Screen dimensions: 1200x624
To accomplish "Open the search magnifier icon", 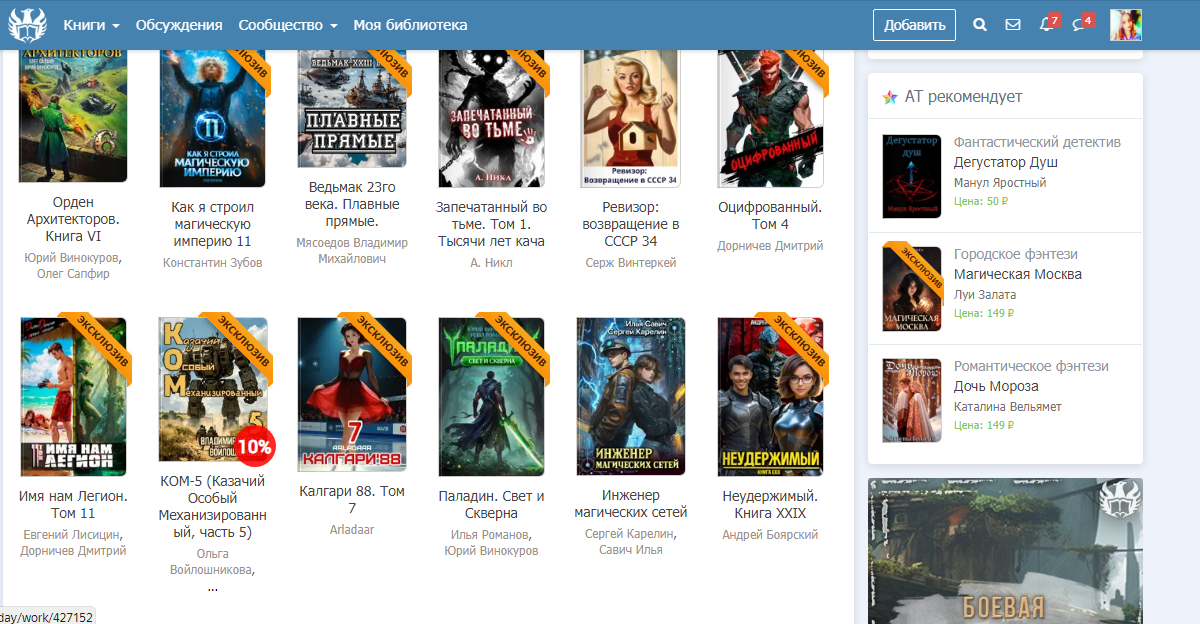I will coord(980,25).
